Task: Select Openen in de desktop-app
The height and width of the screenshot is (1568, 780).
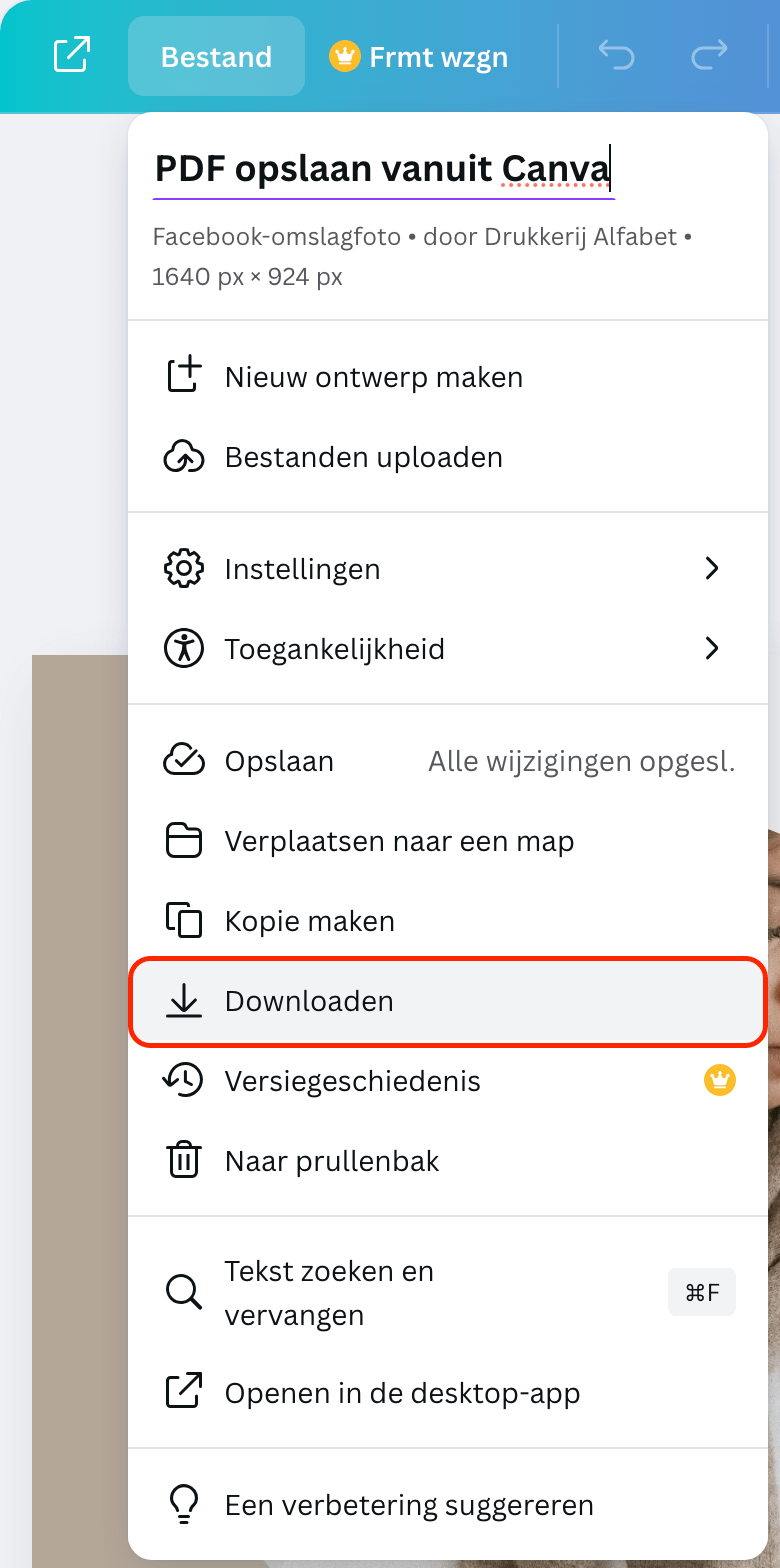Action: (x=402, y=1393)
